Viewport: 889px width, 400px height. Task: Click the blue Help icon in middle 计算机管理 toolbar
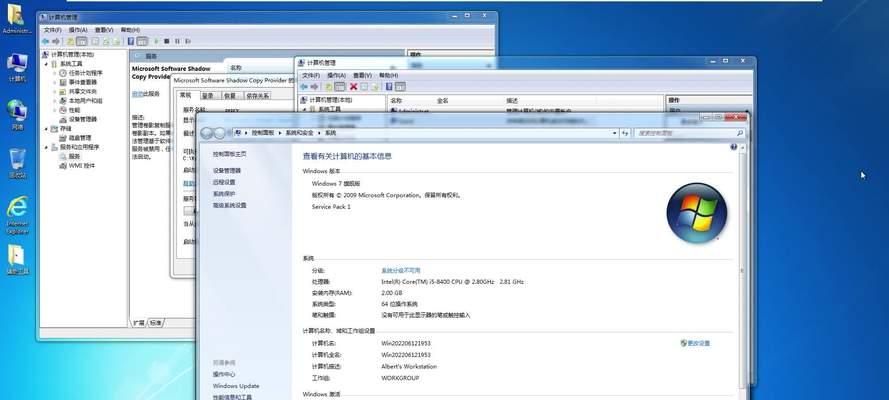(389, 87)
